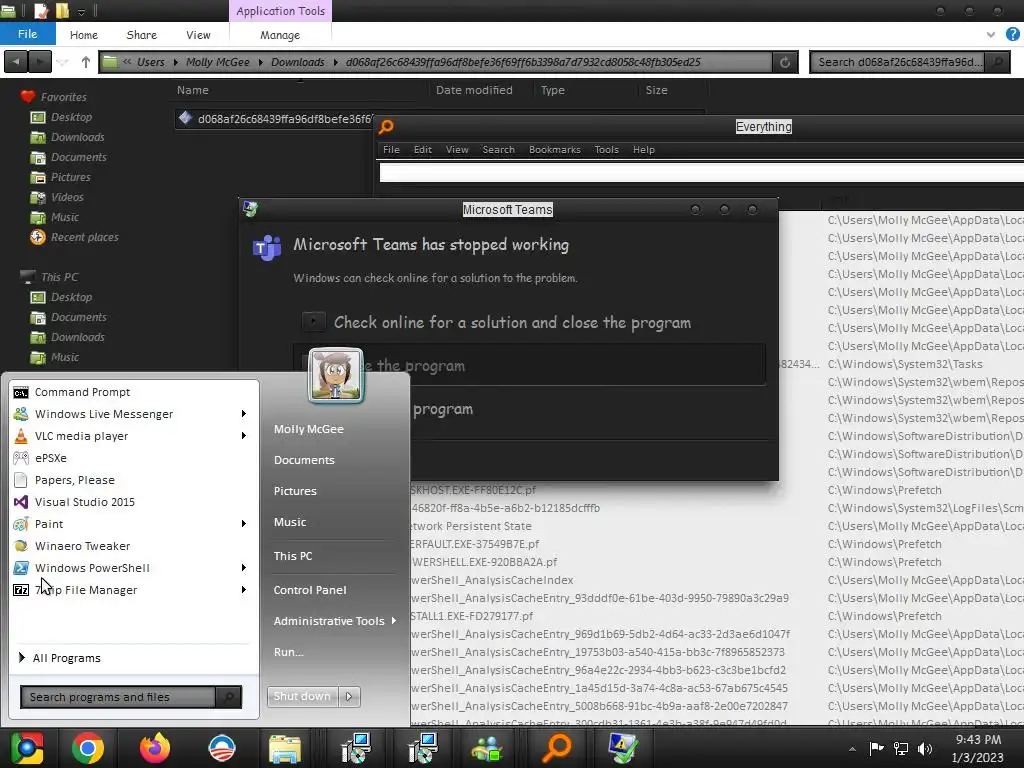Click the Chrome icon on the taskbar
The height and width of the screenshot is (768, 1024).
coord(88,748)
